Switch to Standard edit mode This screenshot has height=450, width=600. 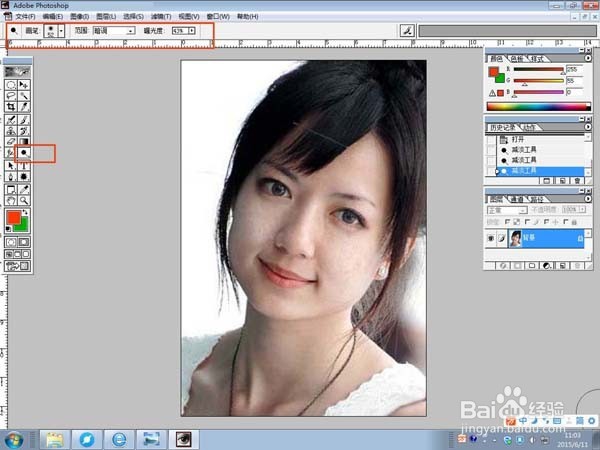(11, 242)
